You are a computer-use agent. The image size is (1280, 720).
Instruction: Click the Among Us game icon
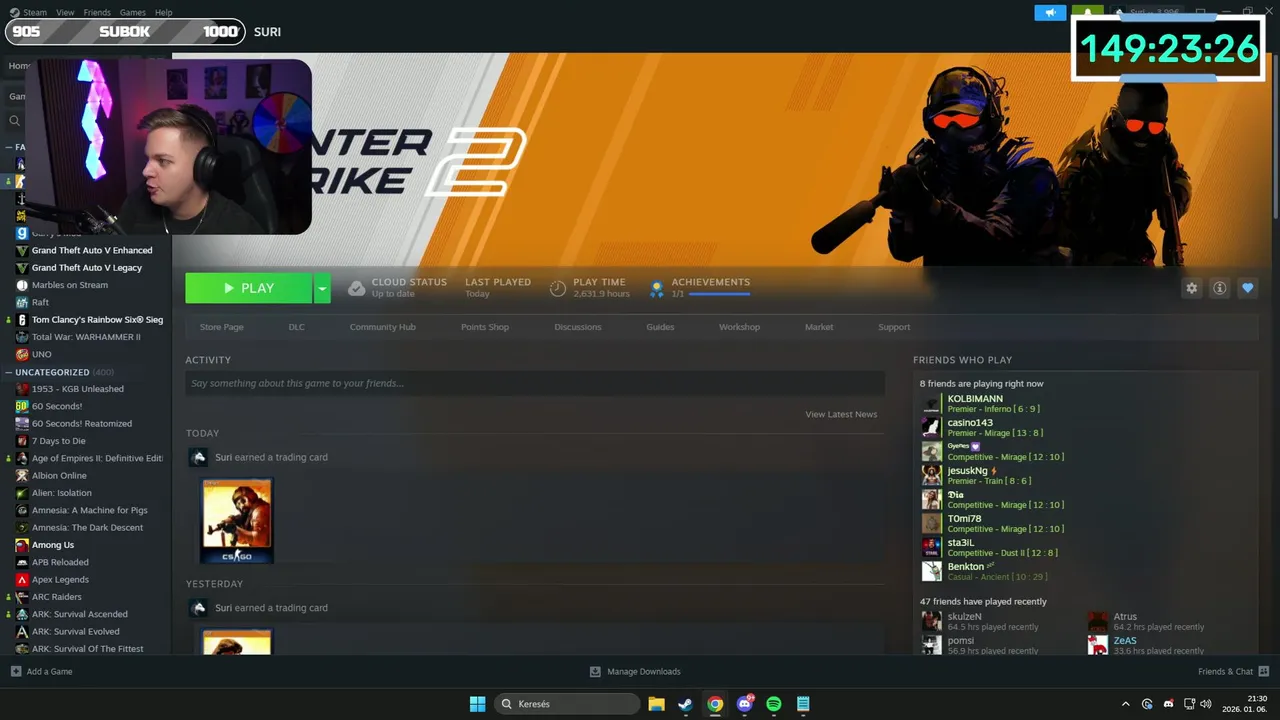(22, 545)
